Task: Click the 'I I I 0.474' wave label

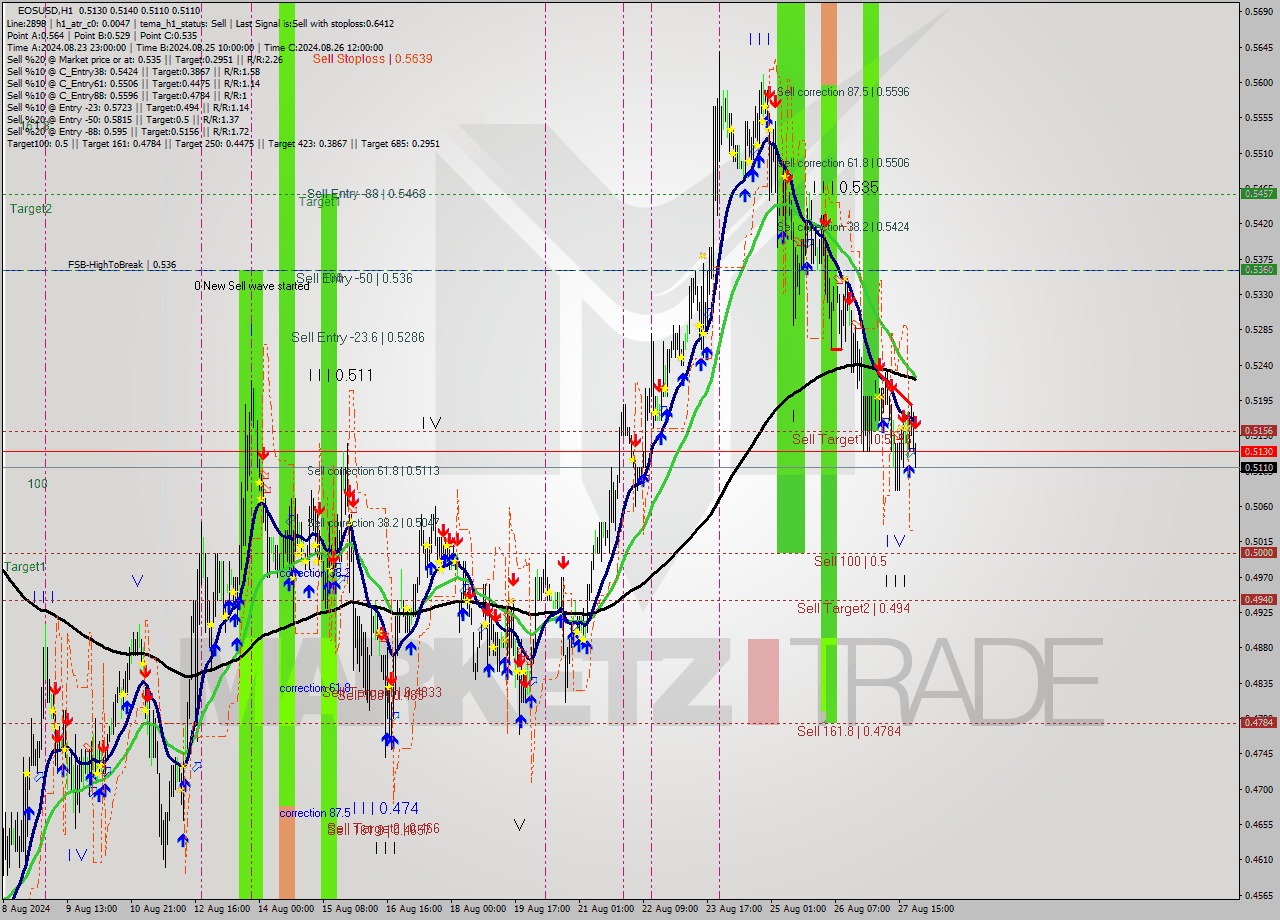Action: (x=385, y=808)
